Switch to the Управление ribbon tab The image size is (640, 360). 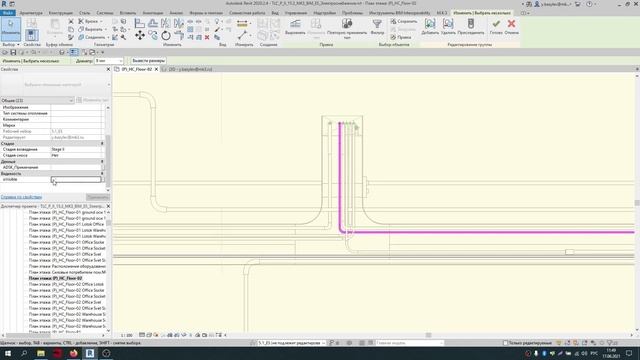[x=296, y=13]
